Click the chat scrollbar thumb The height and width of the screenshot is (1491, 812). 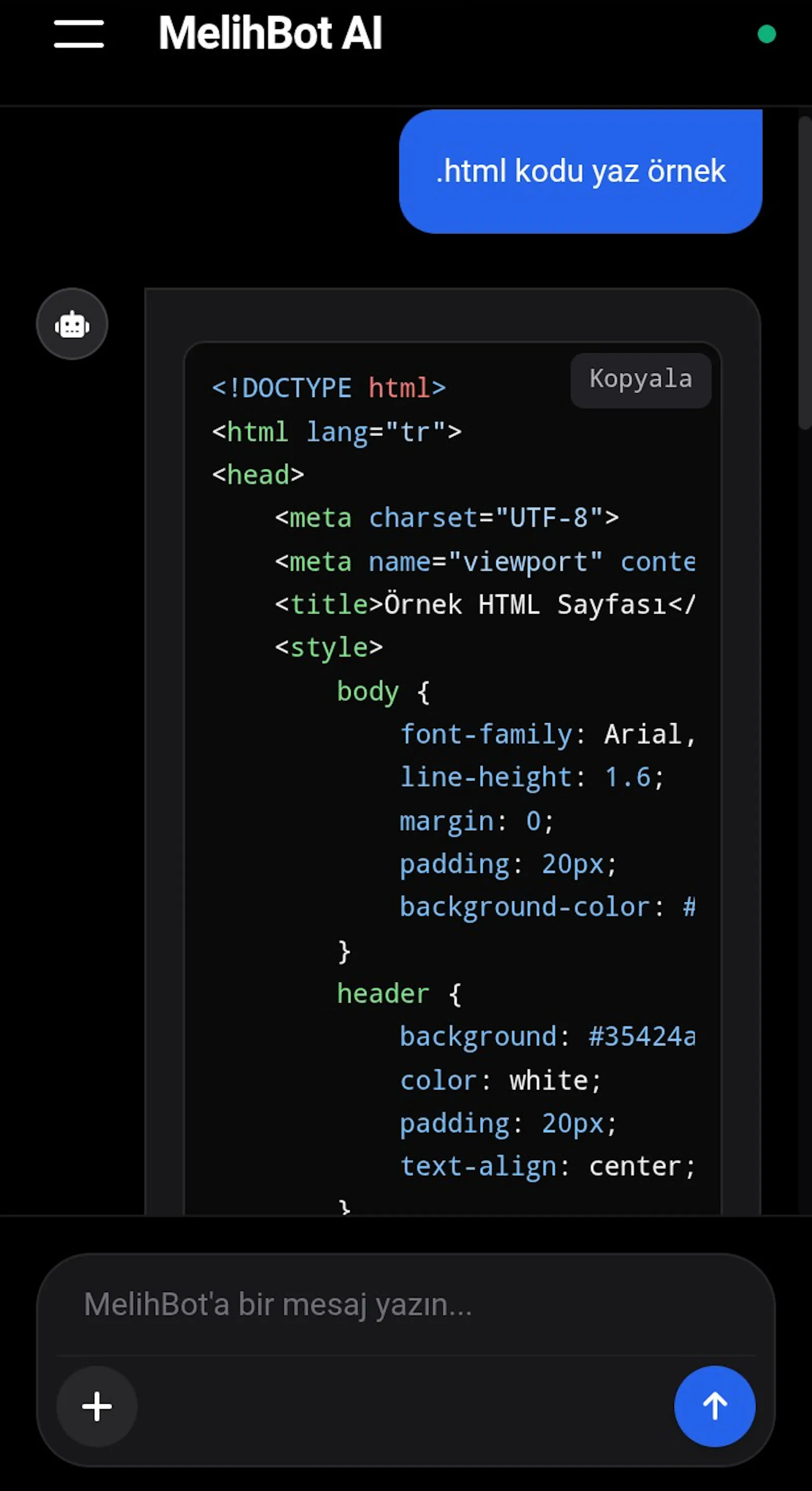tap(804, 272)
